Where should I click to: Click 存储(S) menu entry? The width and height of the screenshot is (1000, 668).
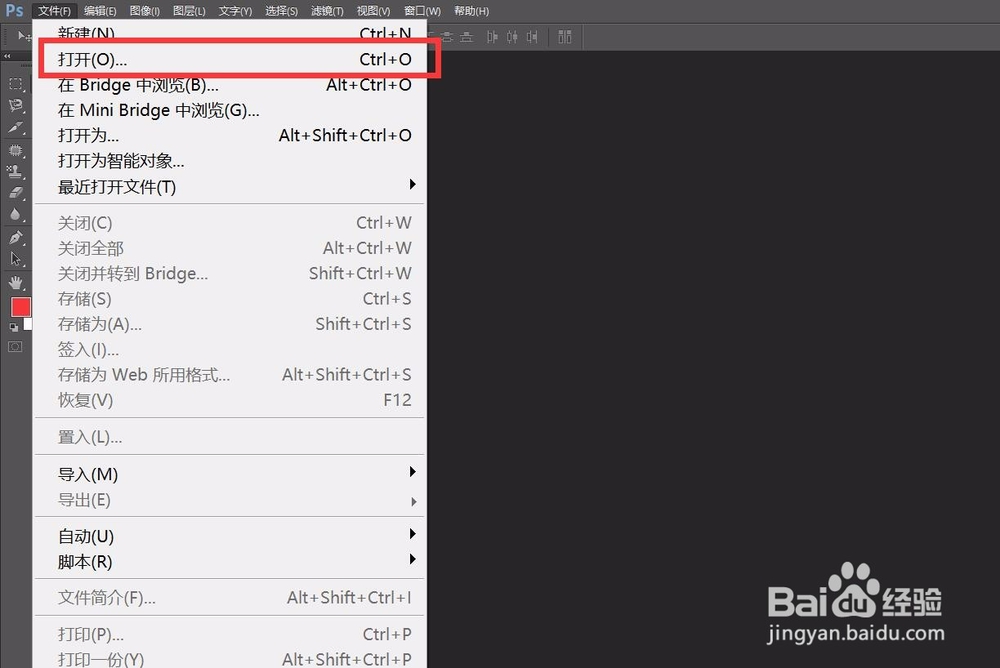click(x=230, y=299)
